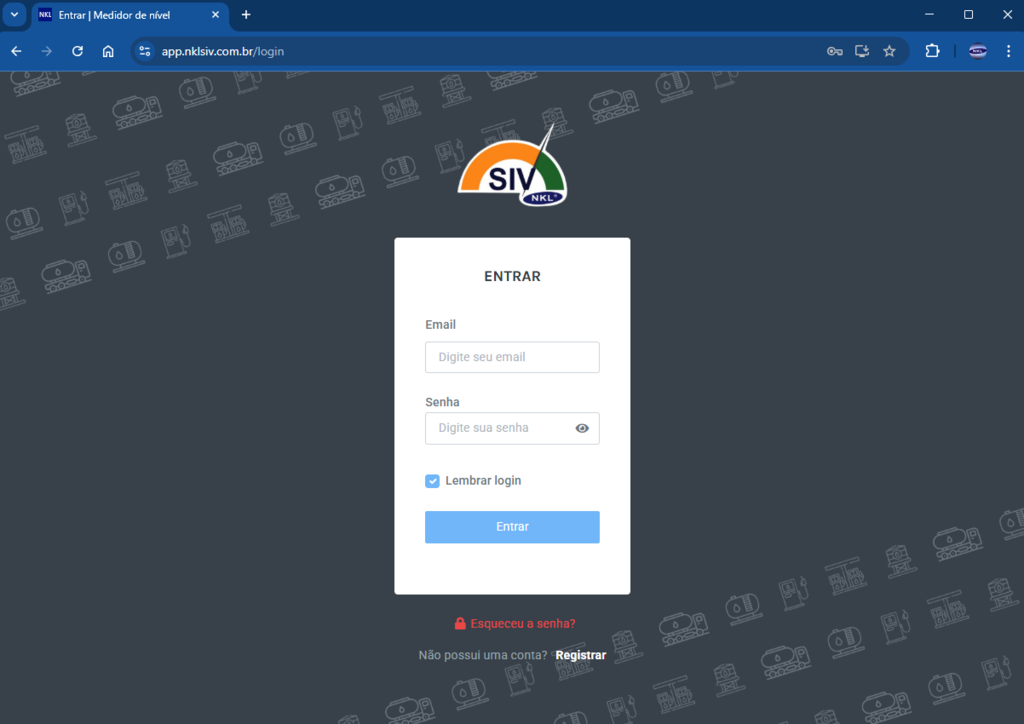Click the 'Não possui uma conta?' text
1024x724 pixels.
click(483, 655)
